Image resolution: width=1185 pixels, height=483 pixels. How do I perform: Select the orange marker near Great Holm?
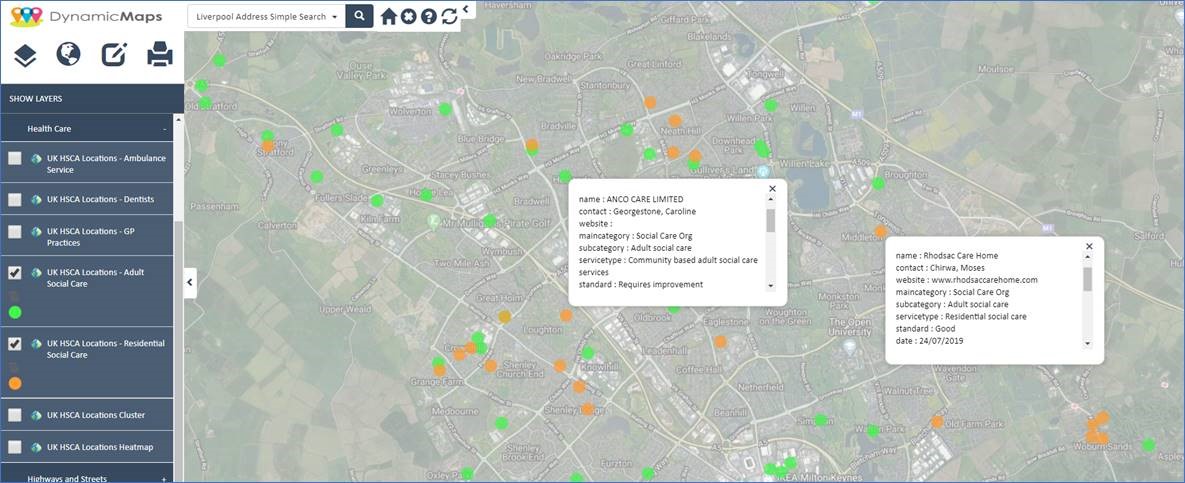point(505,317)
